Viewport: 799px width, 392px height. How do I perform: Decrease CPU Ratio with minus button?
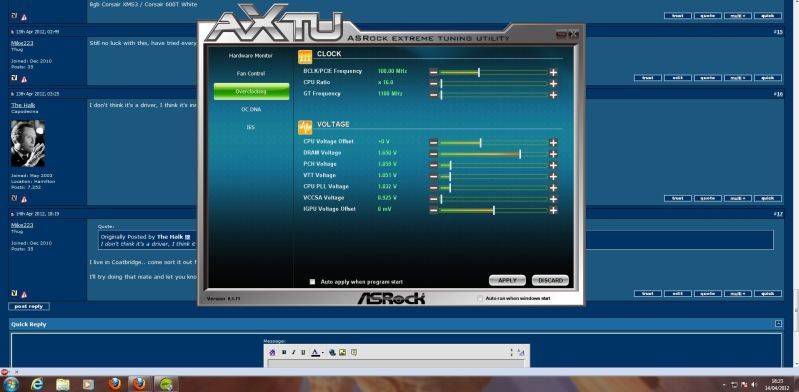point(433,84)
